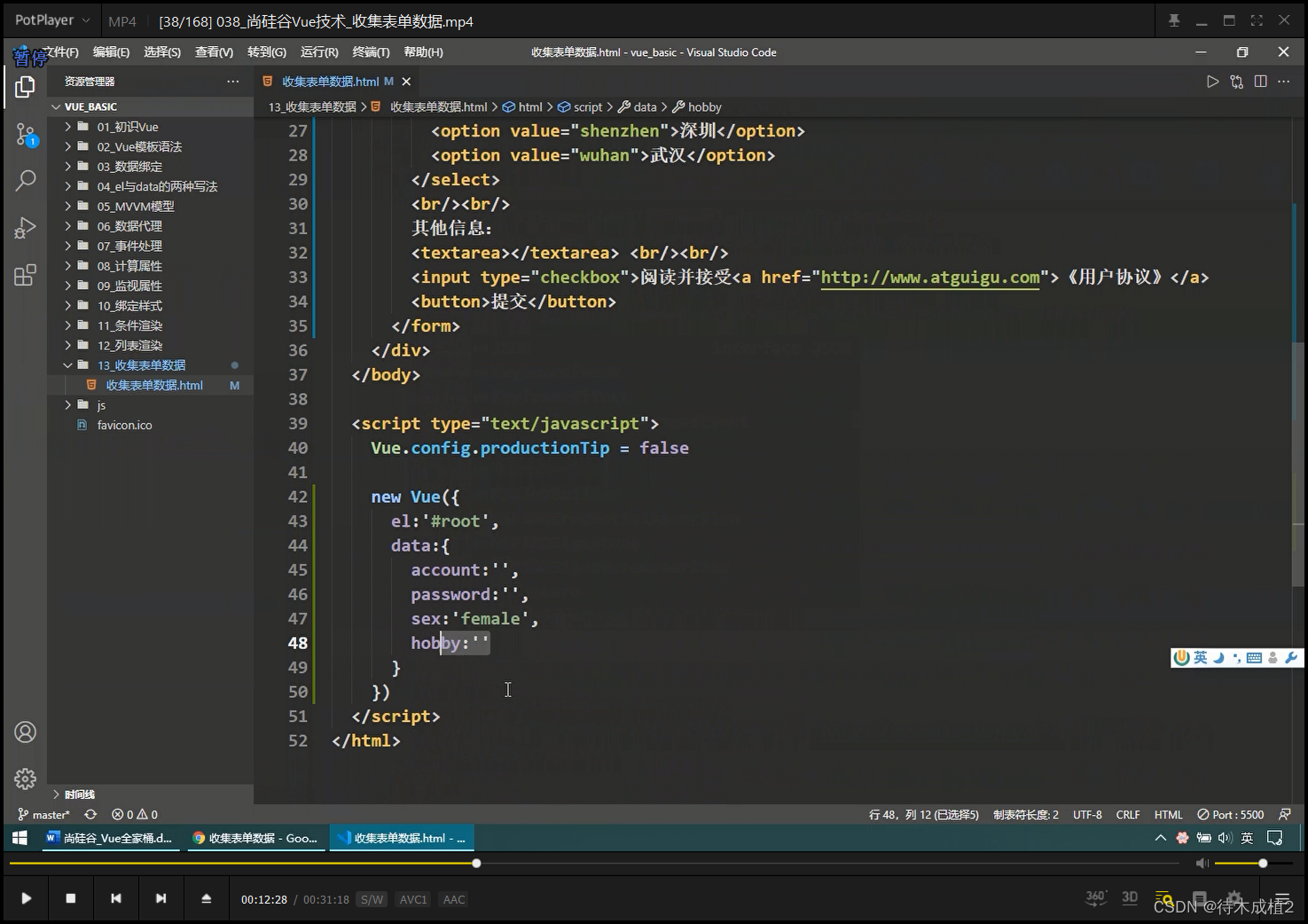Open the errors and warnings count in status bar

click(x=135, y=814)
